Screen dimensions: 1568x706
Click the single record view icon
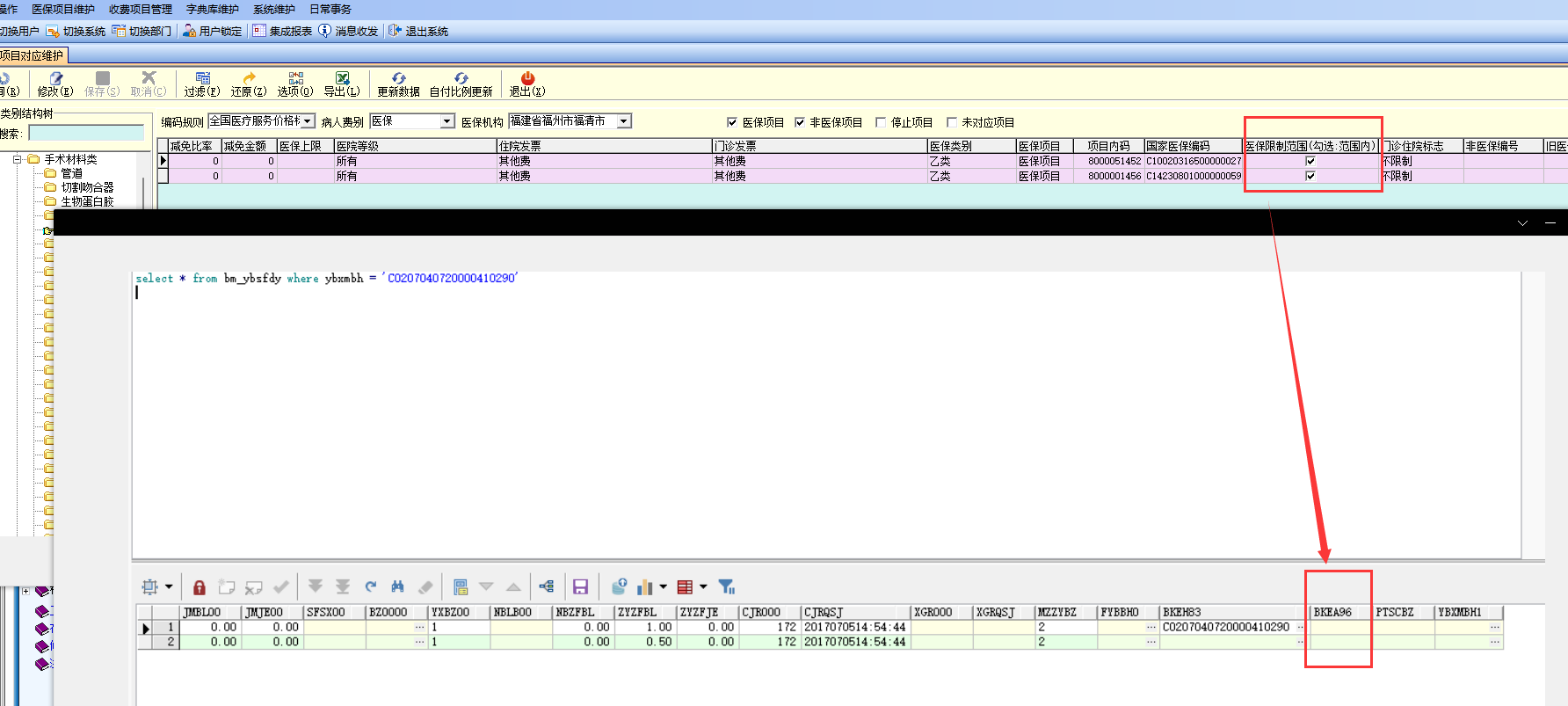460,586
